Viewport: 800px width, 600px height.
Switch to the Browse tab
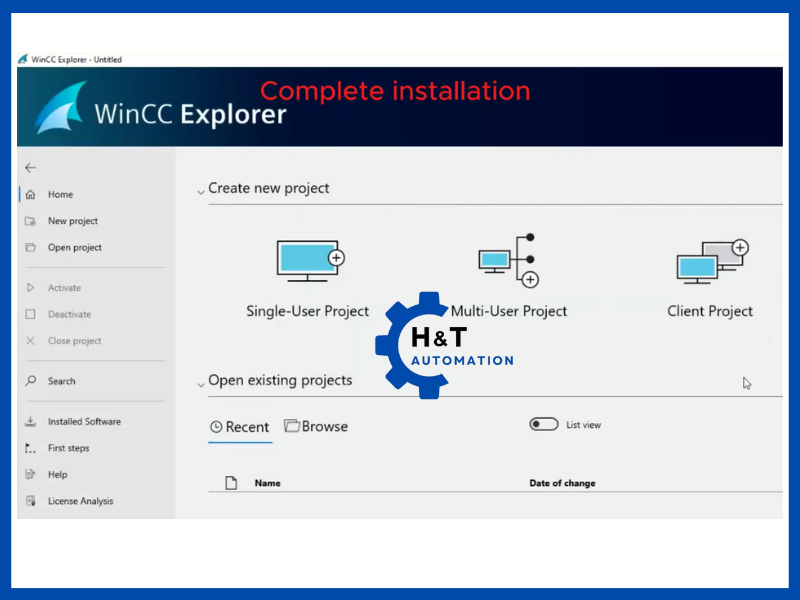coord(316,426)
